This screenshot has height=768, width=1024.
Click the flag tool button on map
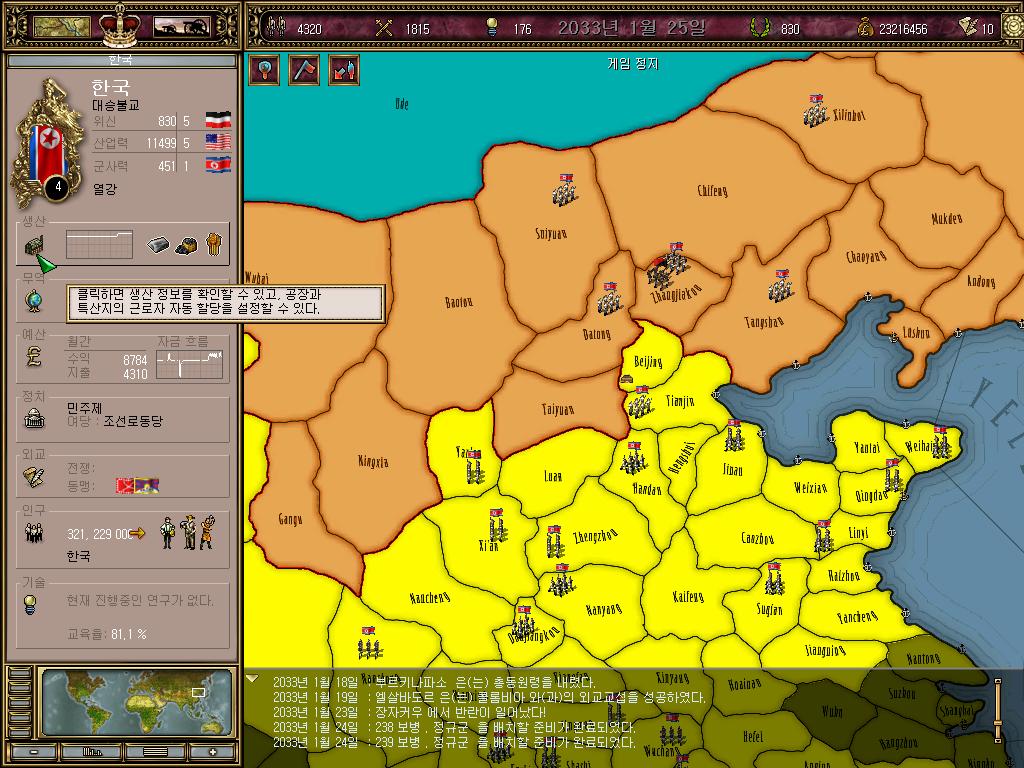click(304, 69)
